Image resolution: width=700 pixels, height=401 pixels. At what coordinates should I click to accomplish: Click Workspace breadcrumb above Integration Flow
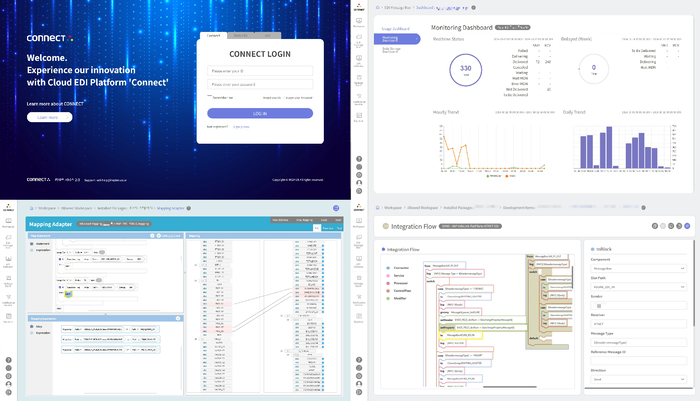coord(393,208)
